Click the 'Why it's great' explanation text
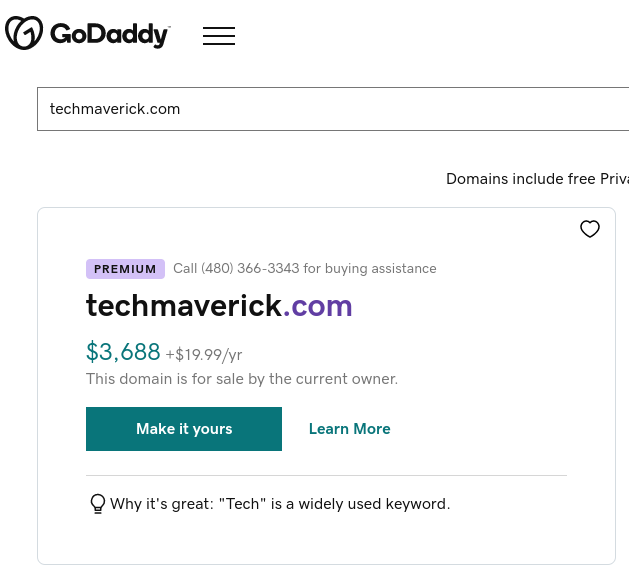Image resolution: width=629 pixels, height=587 pixels. 280,504
